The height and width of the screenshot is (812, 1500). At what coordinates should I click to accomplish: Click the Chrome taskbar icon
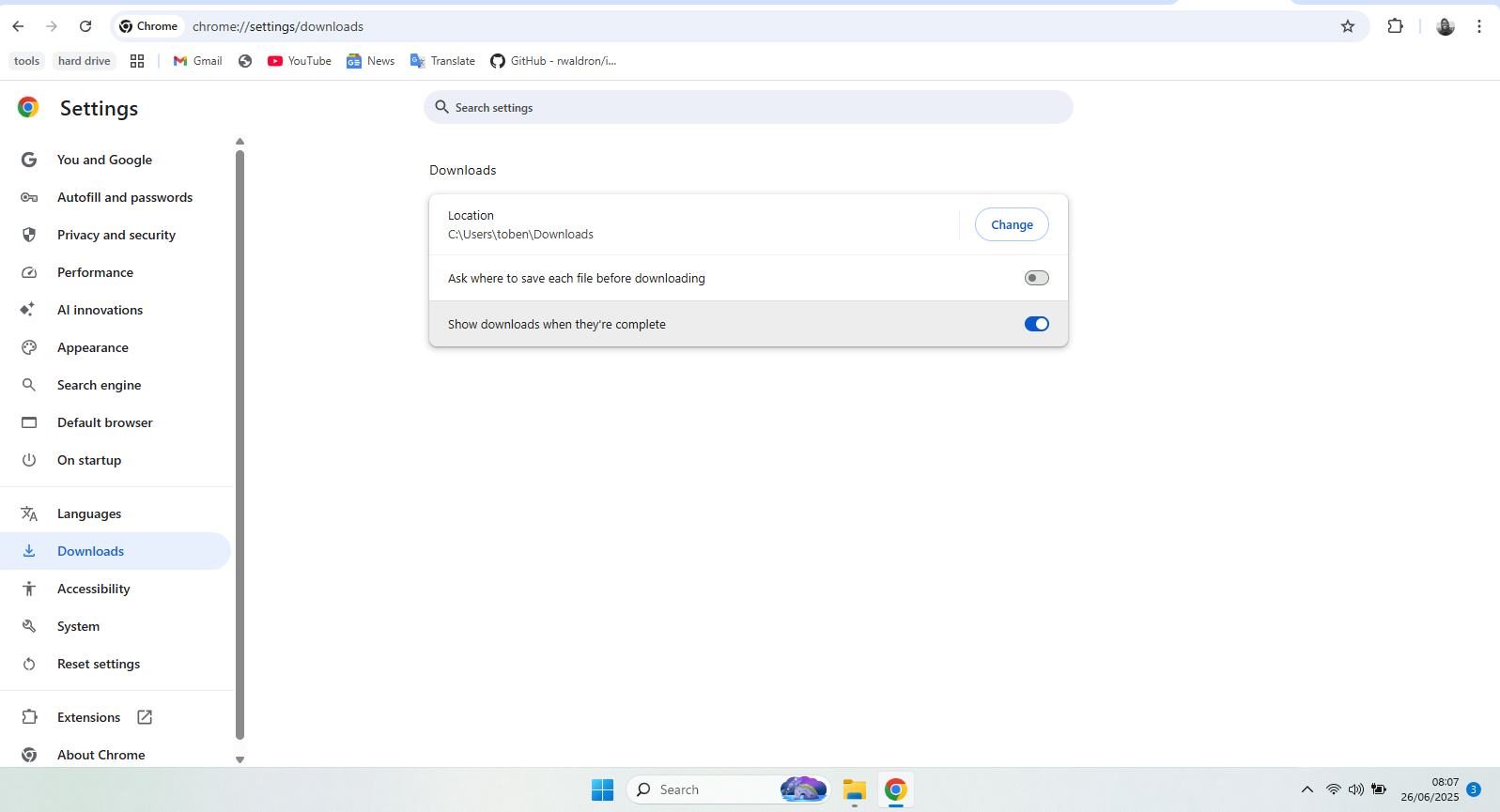[x=896, y=789]
